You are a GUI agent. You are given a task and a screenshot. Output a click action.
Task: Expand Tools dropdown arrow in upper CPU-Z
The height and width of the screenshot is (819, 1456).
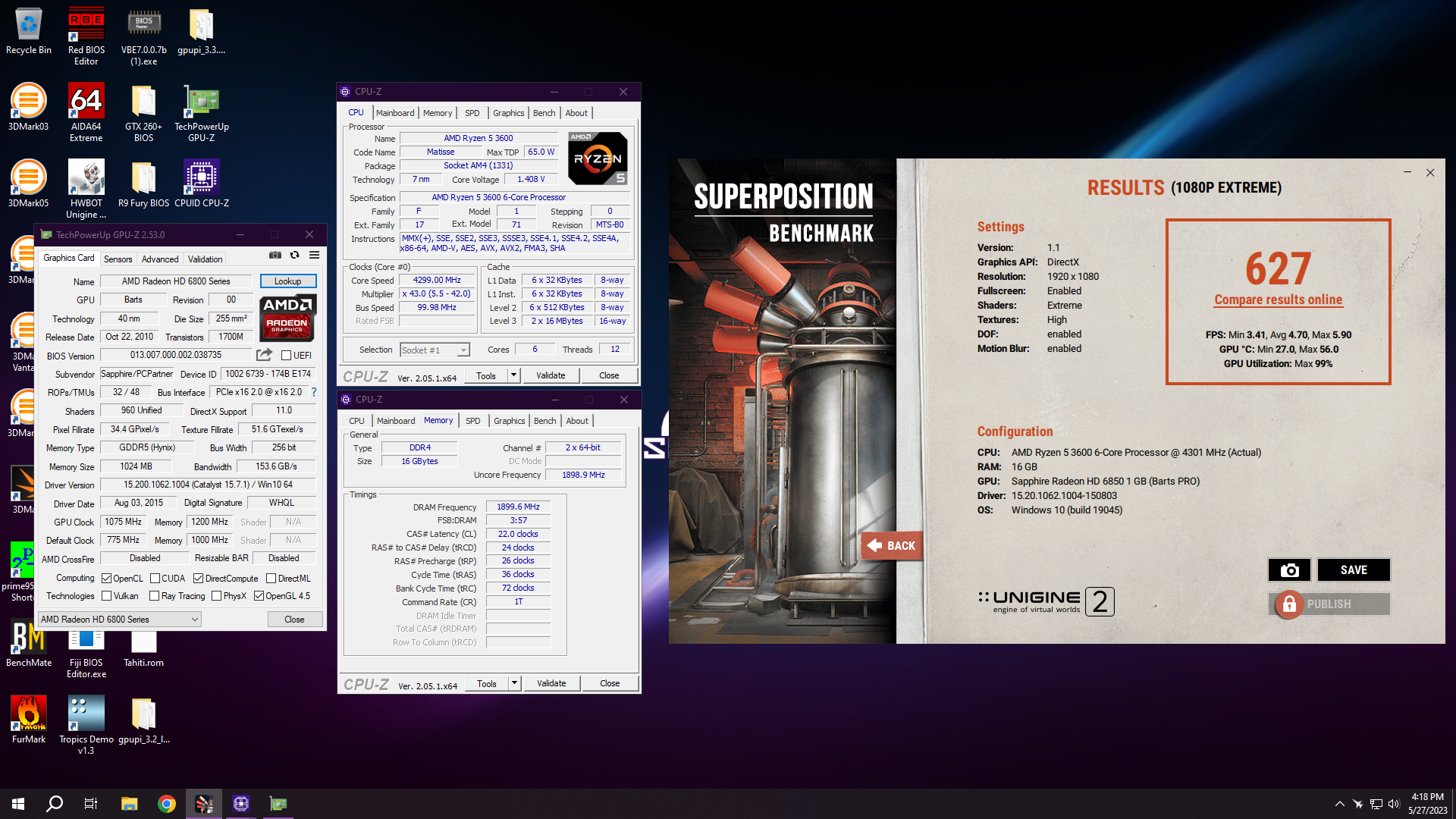513,375
